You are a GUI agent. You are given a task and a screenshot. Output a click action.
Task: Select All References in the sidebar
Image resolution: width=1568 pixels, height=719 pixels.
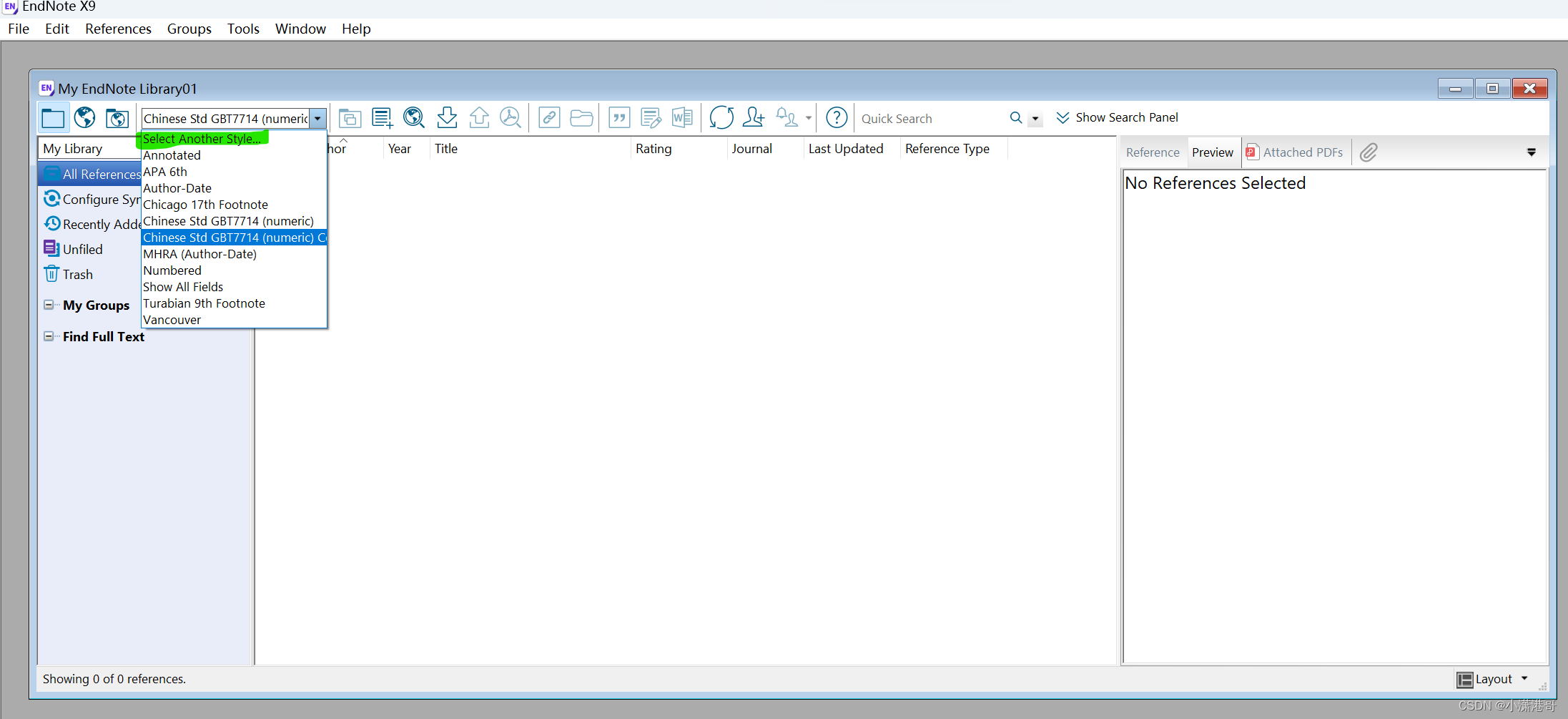click(90, 174)
